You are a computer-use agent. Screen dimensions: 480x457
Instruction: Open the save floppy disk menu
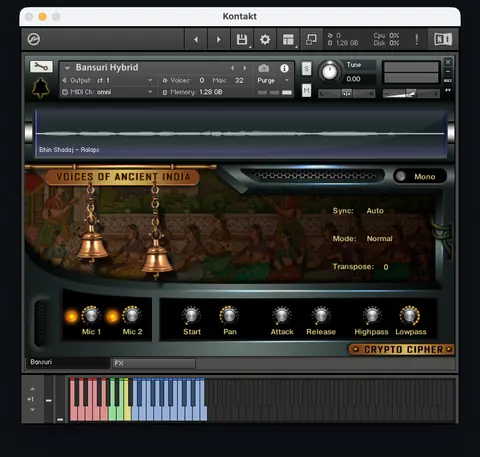pos(242,40)
